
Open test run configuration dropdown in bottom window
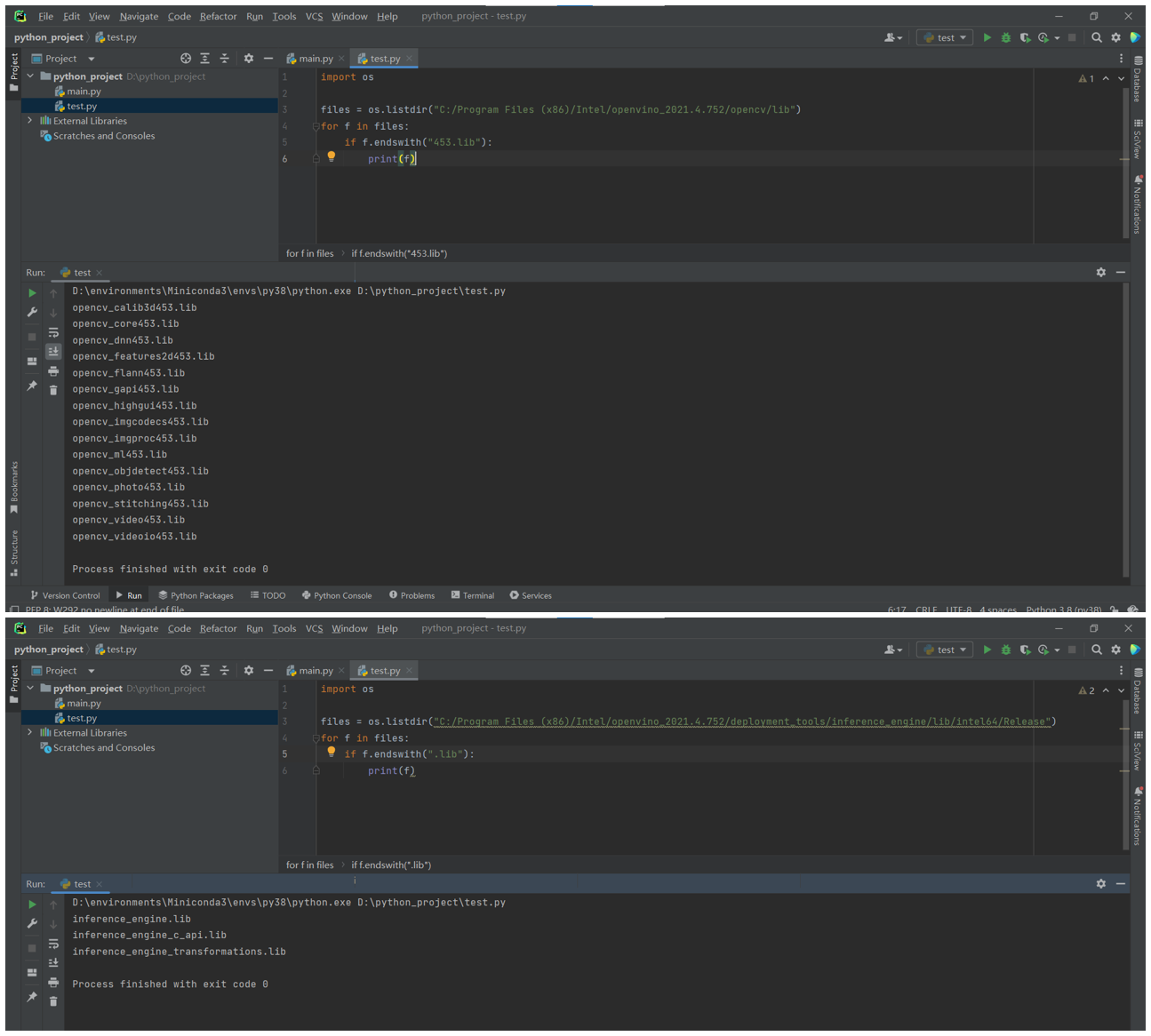click(945, 649)
